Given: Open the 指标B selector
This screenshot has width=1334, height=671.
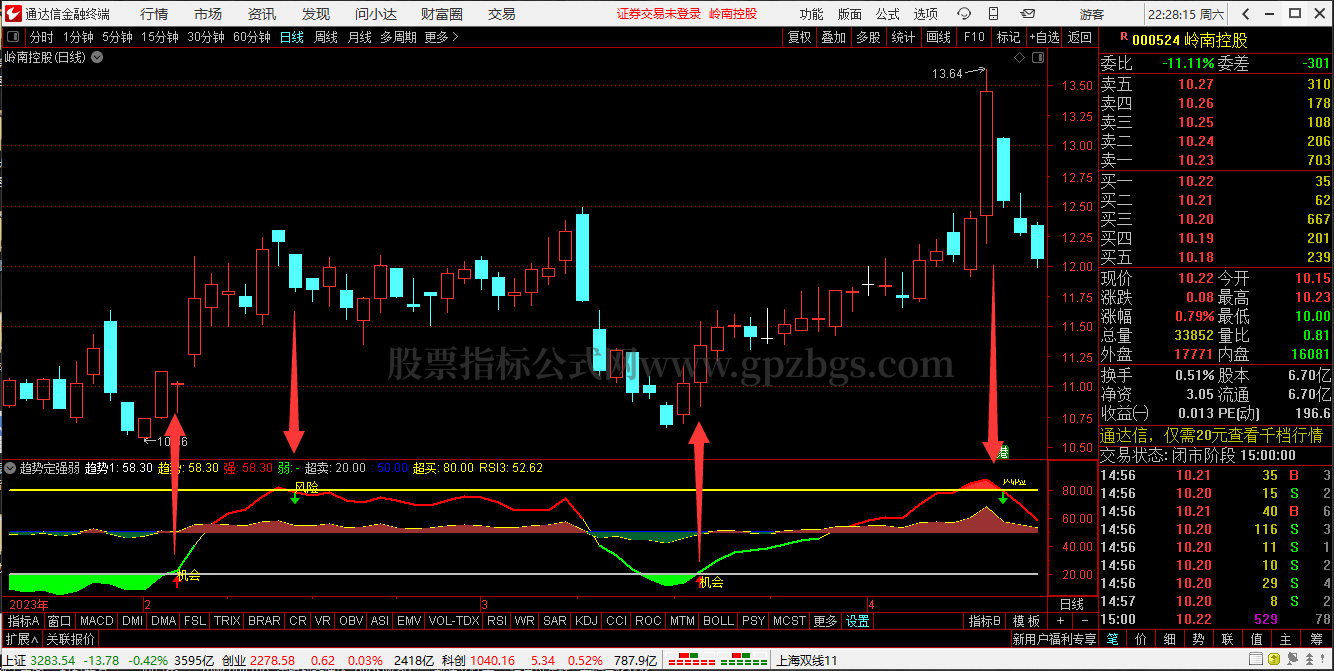Looking at the screenshot, I should tap(985, 621).
